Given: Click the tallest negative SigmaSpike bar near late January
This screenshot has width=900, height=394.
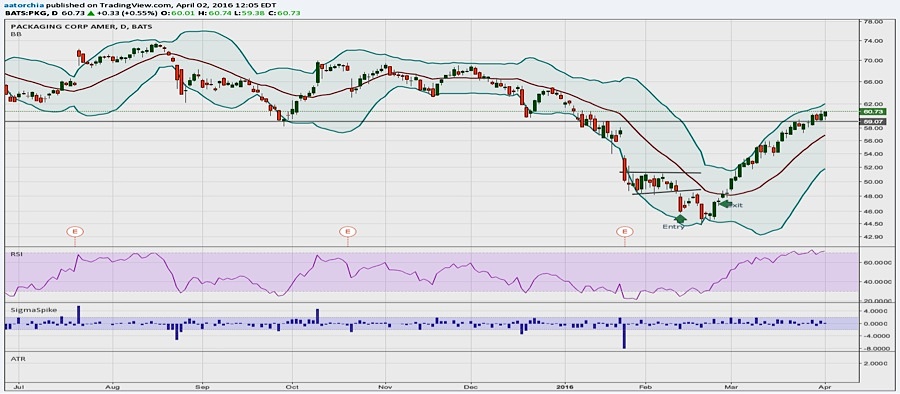Looking at the screenshot, I should click(x=624, y=337).
